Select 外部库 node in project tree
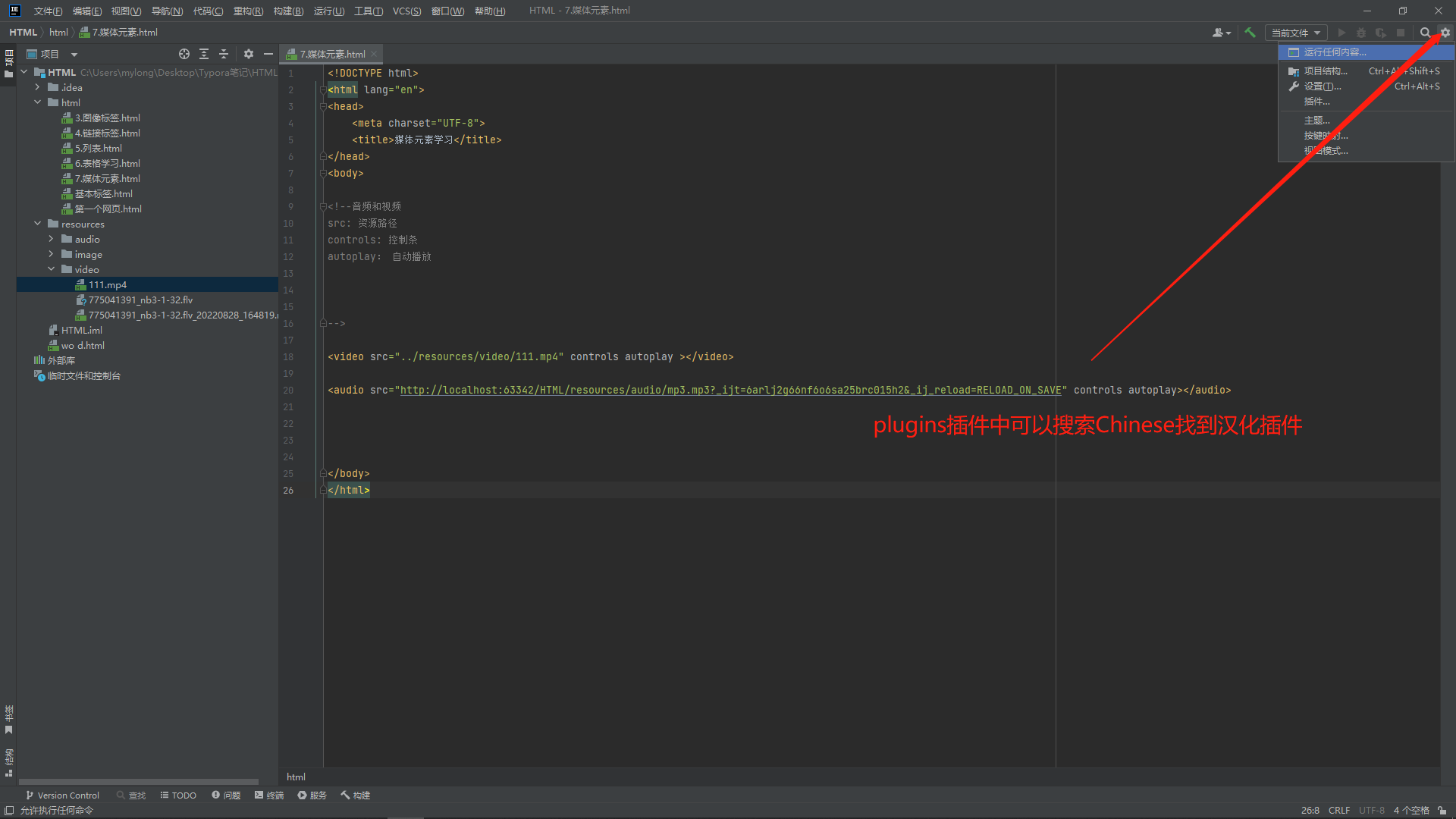The image size is (1456, 819). 61,360
